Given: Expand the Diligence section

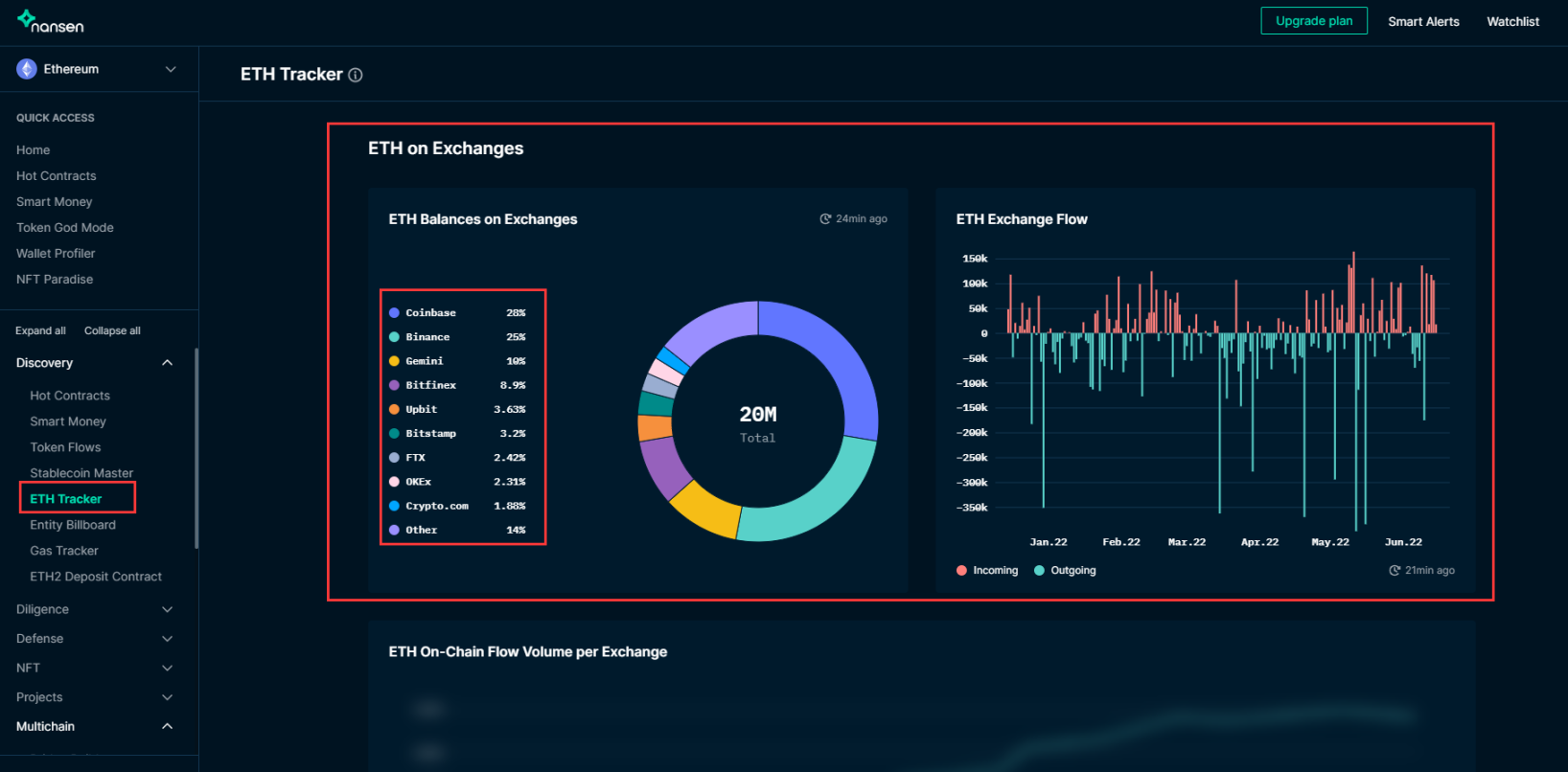Looking at the screenshot, I should 167,609.
